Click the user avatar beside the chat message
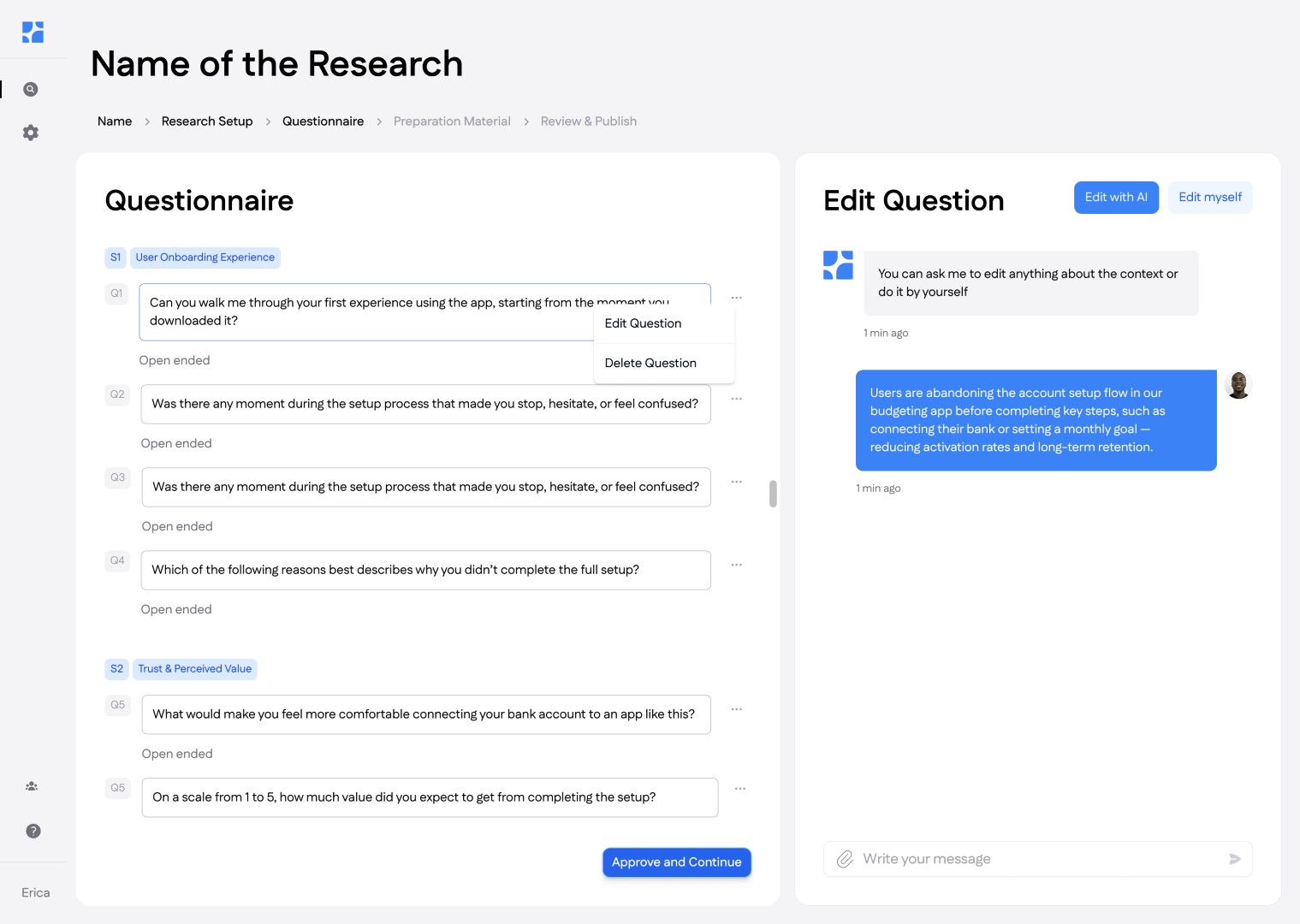The height and width of the screenshot is (924, 1300). [1238, 385]
